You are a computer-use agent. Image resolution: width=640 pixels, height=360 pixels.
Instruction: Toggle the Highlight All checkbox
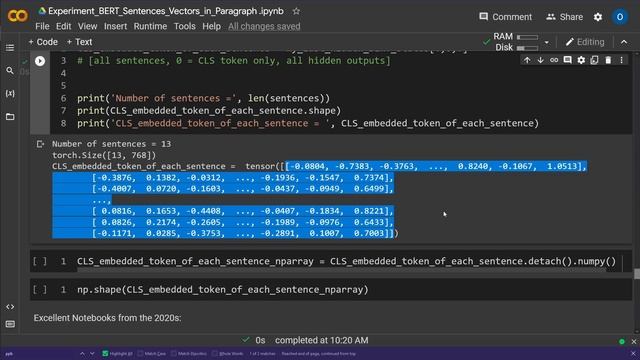105,353
